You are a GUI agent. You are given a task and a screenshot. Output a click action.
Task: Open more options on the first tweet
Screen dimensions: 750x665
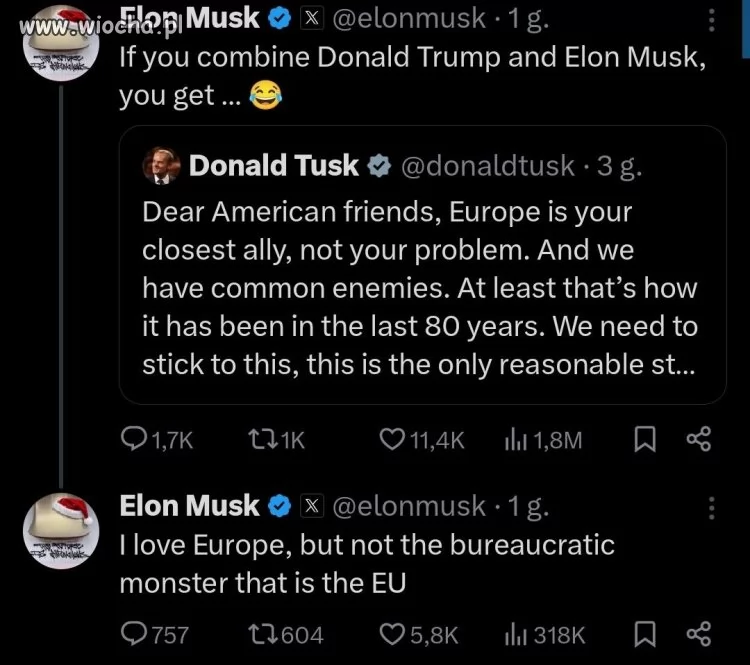[711, 22]
